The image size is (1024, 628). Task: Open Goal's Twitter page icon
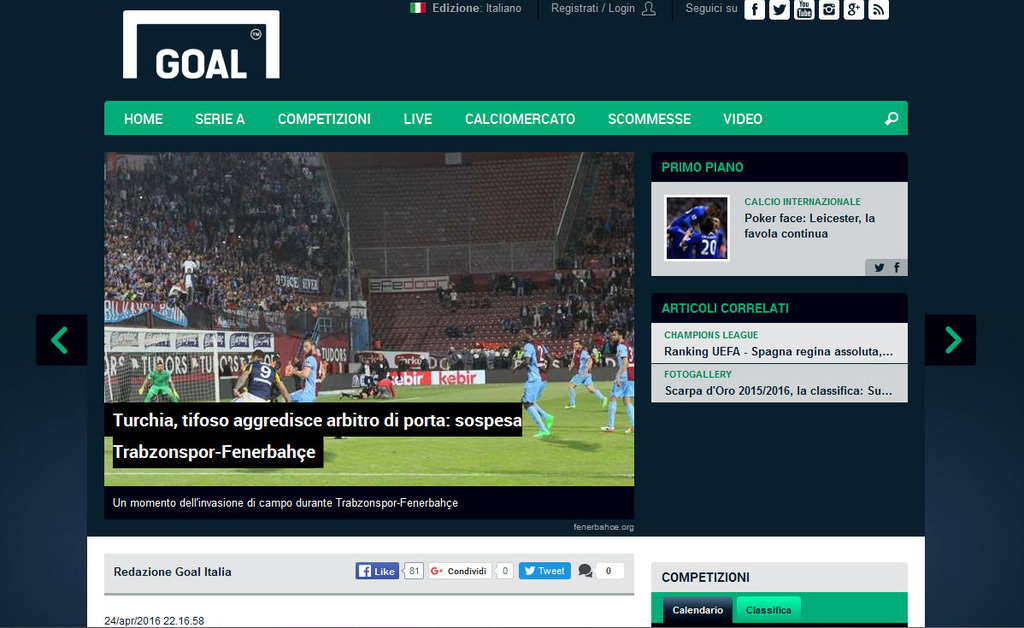pos(779,10)
